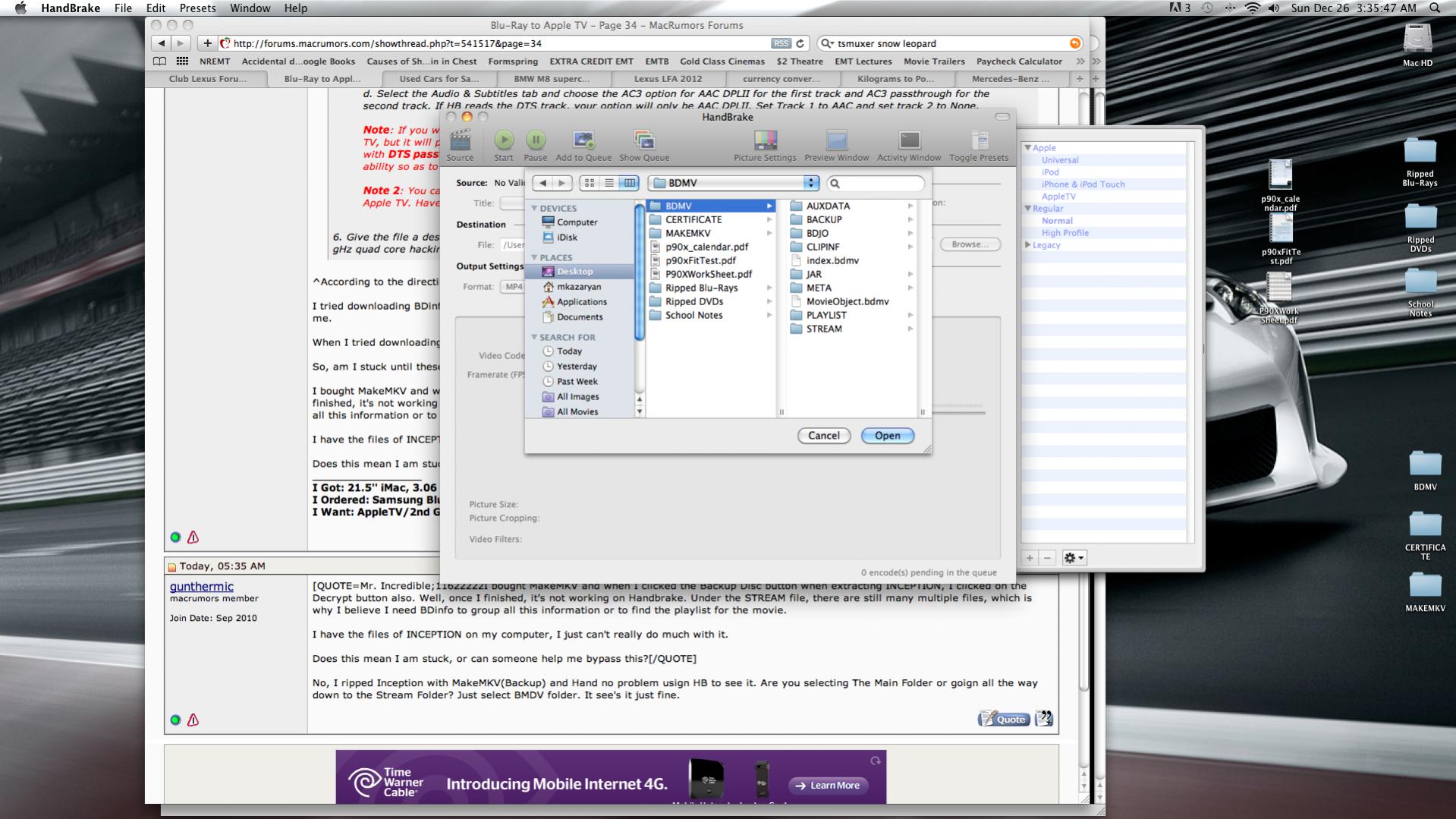Collapse the DEVICES sidebar section
The height and width of the screenshot is (819, 1456).
click(534, 208)
